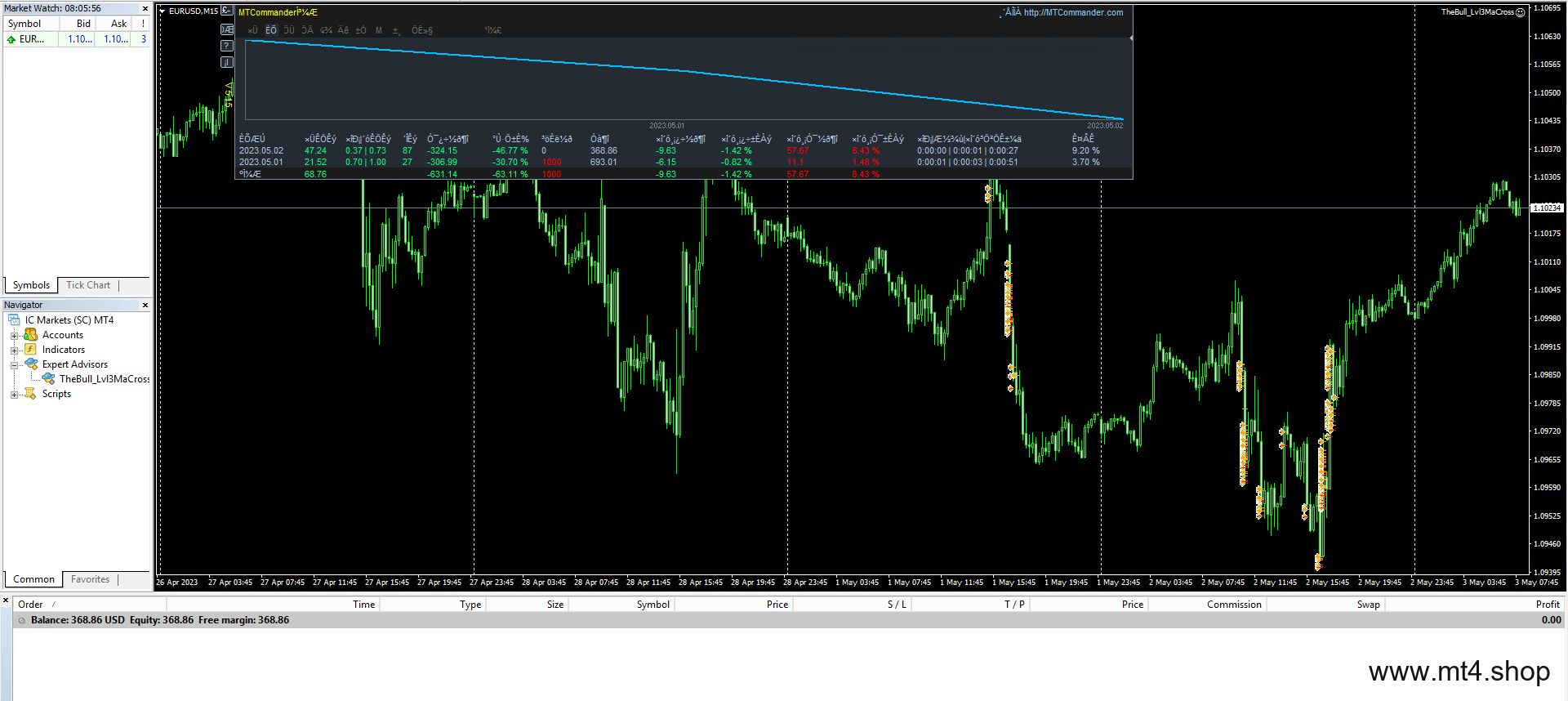Select Indicators label in Navigator tree

64,350
